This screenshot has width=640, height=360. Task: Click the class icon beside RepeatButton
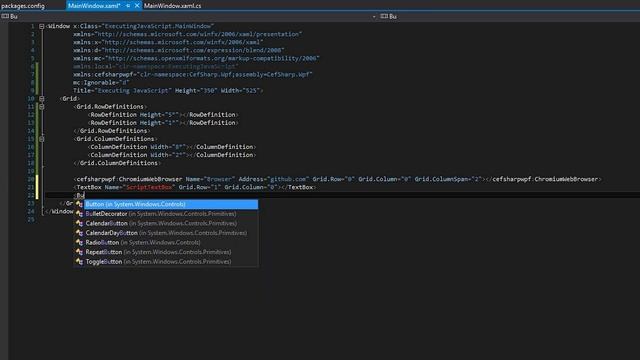coord(79,252)
